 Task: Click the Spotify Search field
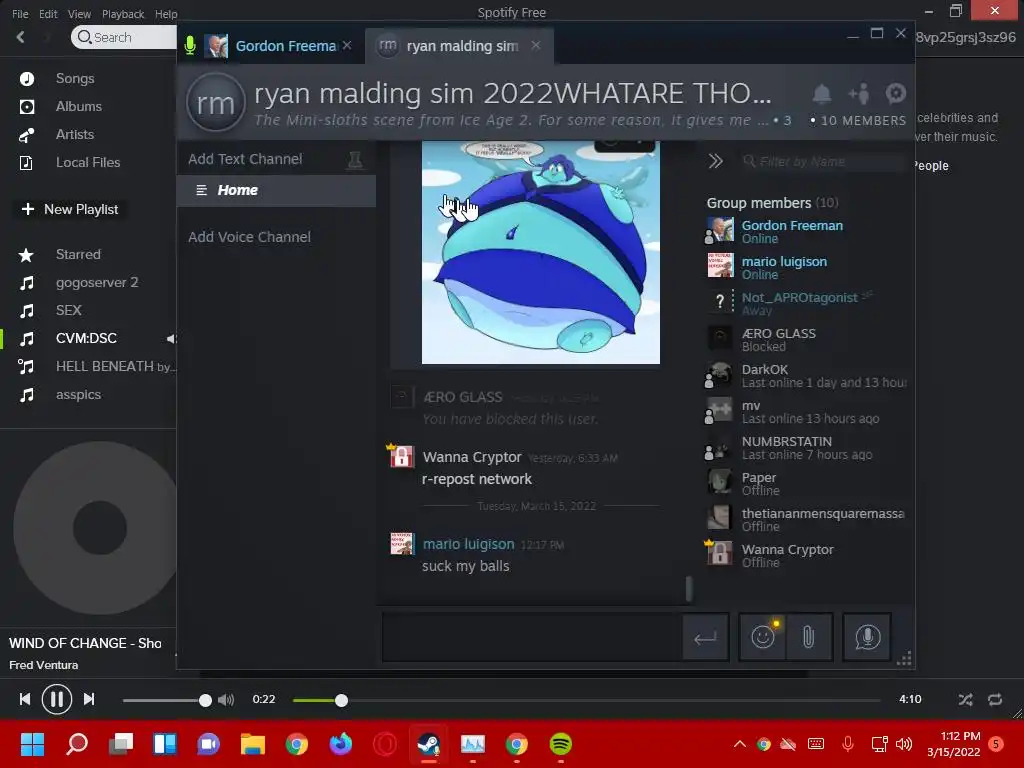coord(124,37)
